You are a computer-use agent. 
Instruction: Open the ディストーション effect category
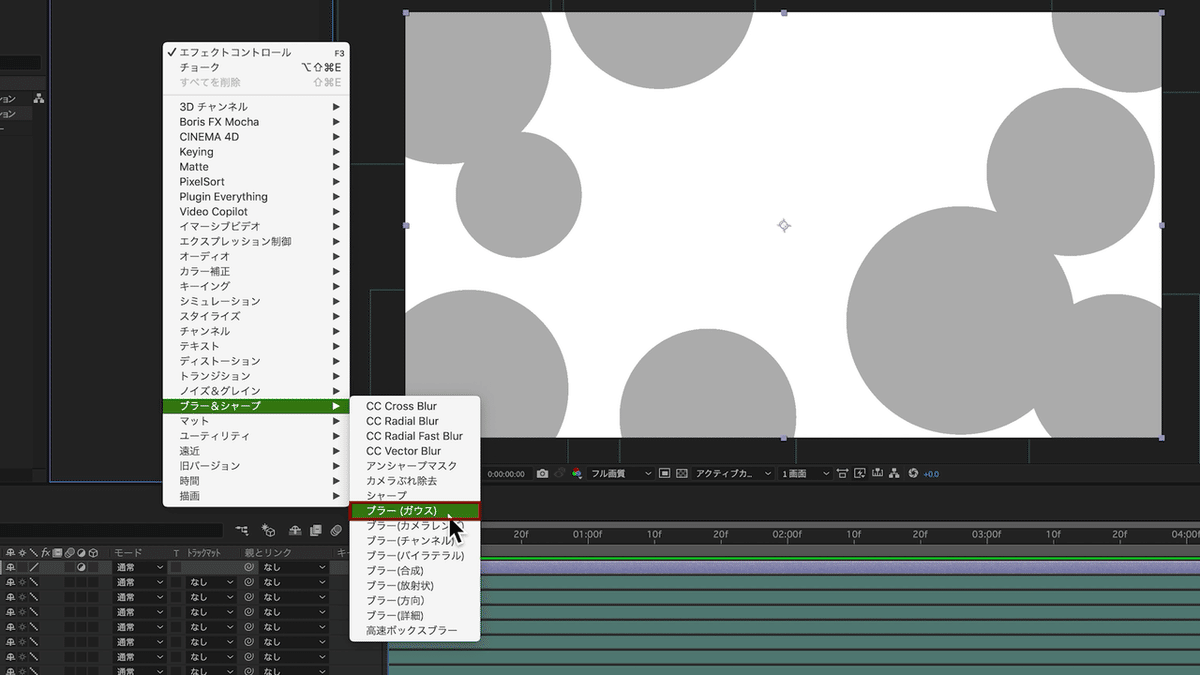pos(256,361)
